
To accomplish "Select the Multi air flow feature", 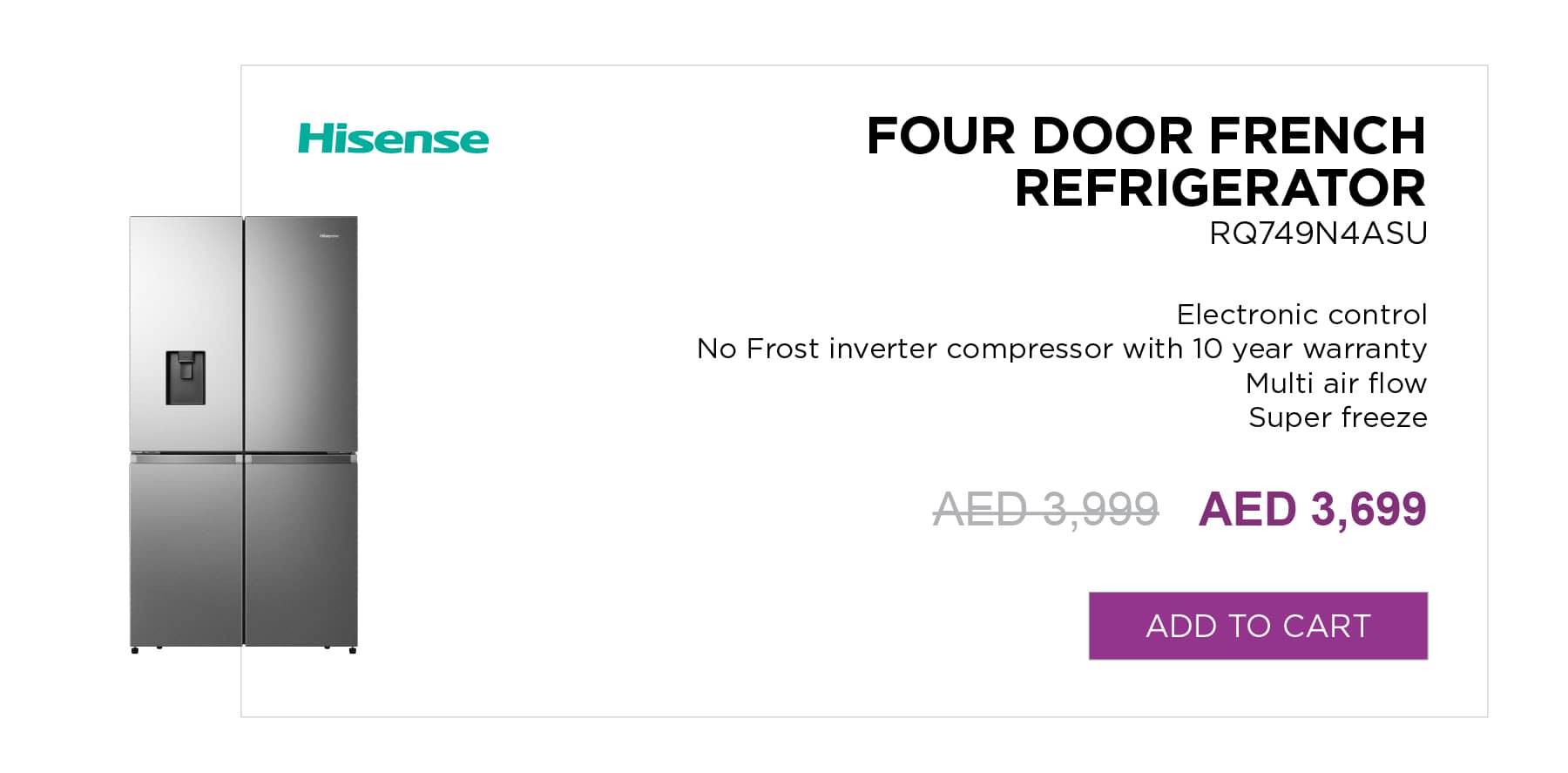I will tap(1336, 383).
